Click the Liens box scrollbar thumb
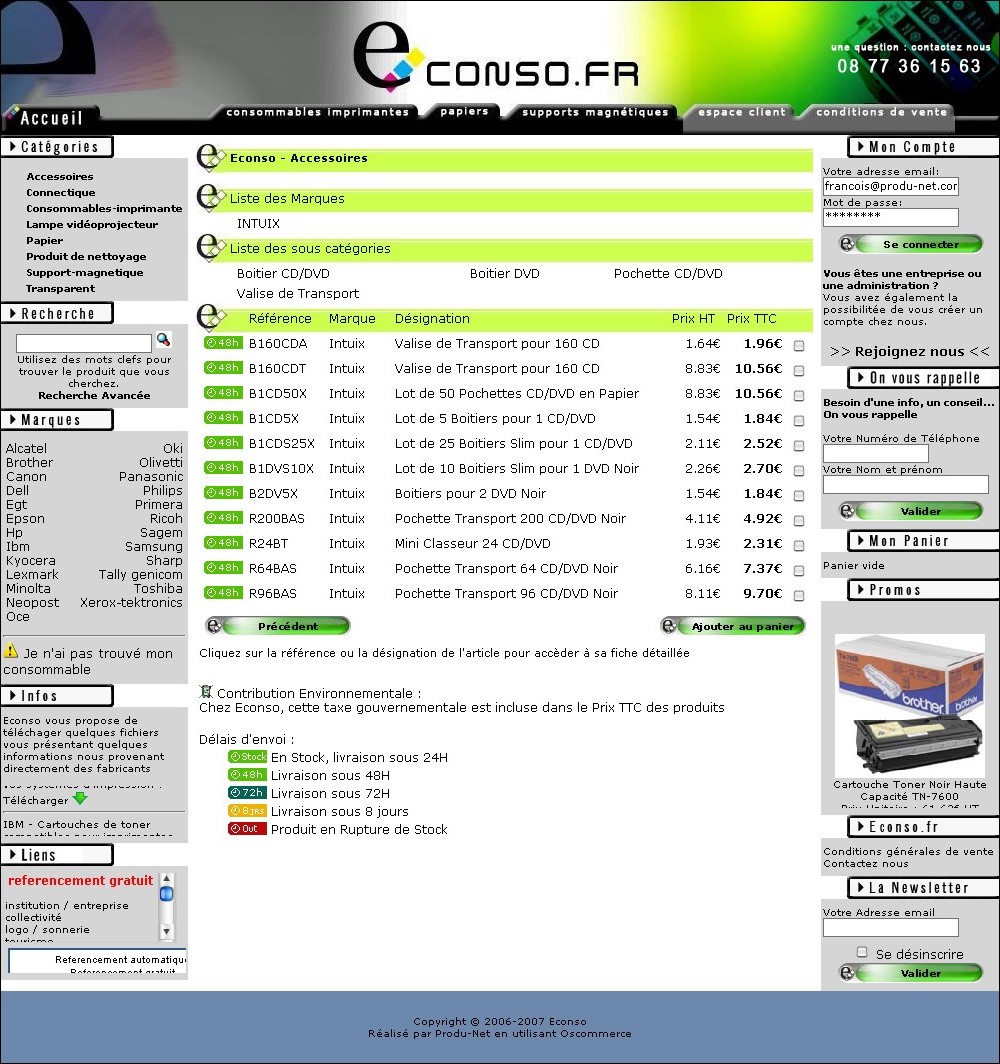 click(166, 894)
